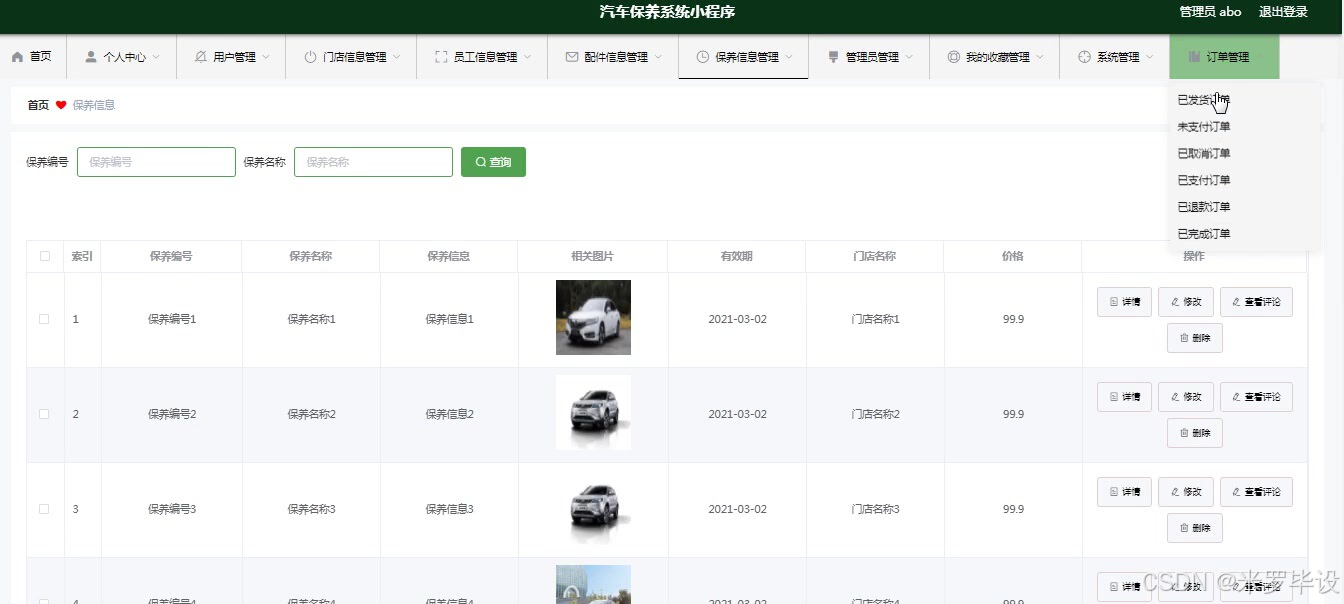Screen dimensions: 1344x604
Task: Click the green 查询 search button
Action: pyautogui.click(x=493, y=162)
